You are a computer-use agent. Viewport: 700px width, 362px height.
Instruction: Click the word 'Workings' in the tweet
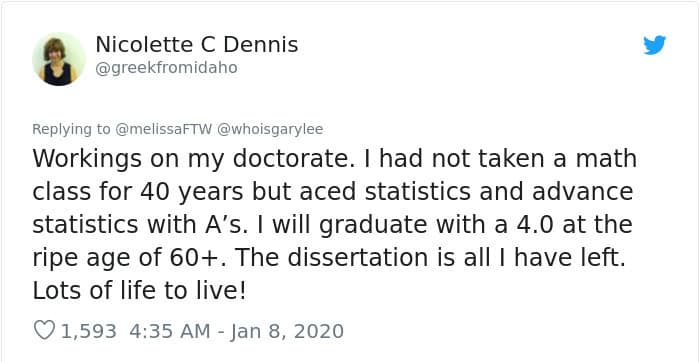point(88,159)
